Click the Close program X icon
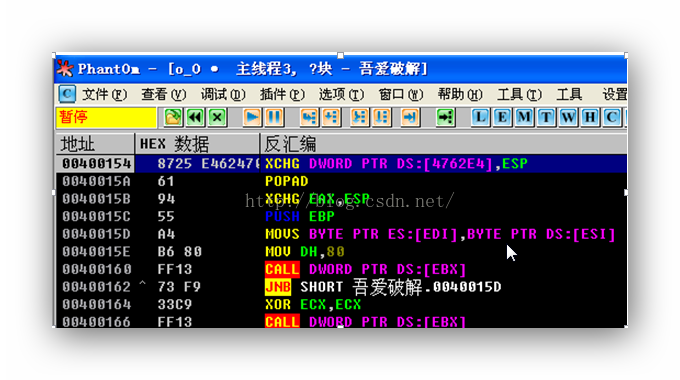680x380 pixels. 217,117
